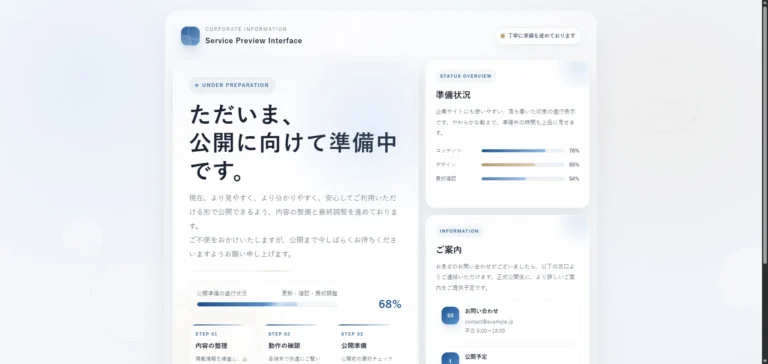The image size is (768, 364).
Task: Click the UNDER PREPARATION badge
Action: tap(232, 85)
